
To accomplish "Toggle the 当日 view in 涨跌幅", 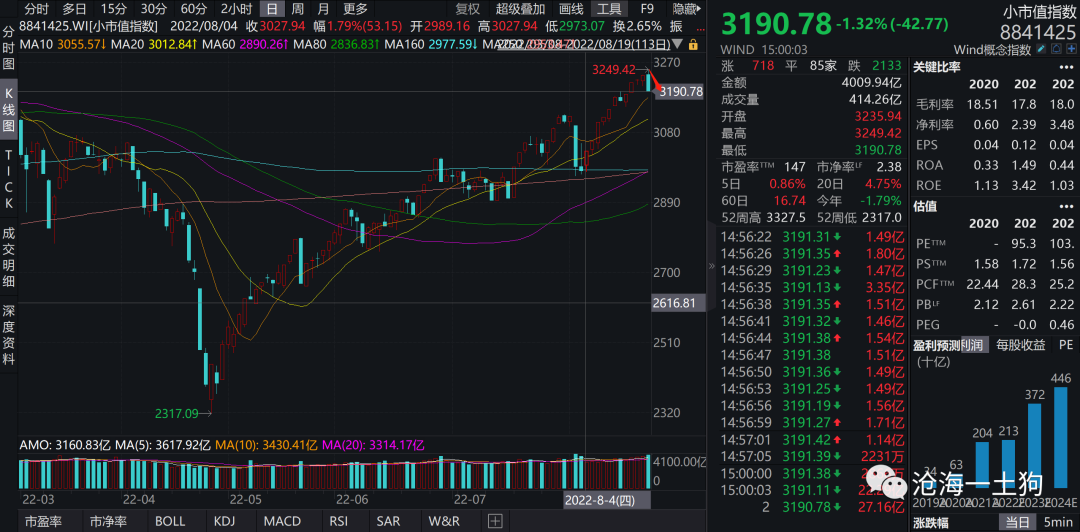I will (x=1014, y=522).
